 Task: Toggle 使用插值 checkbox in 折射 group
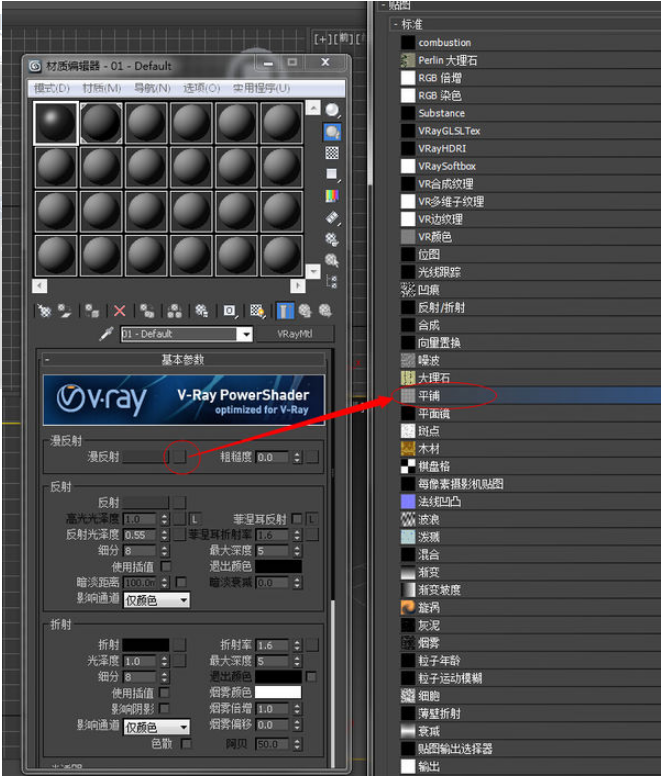[164, 692]
